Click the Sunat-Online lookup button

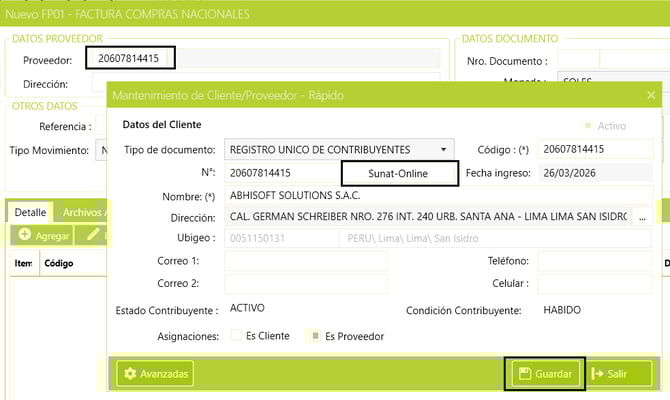click(x=399, y=173)
